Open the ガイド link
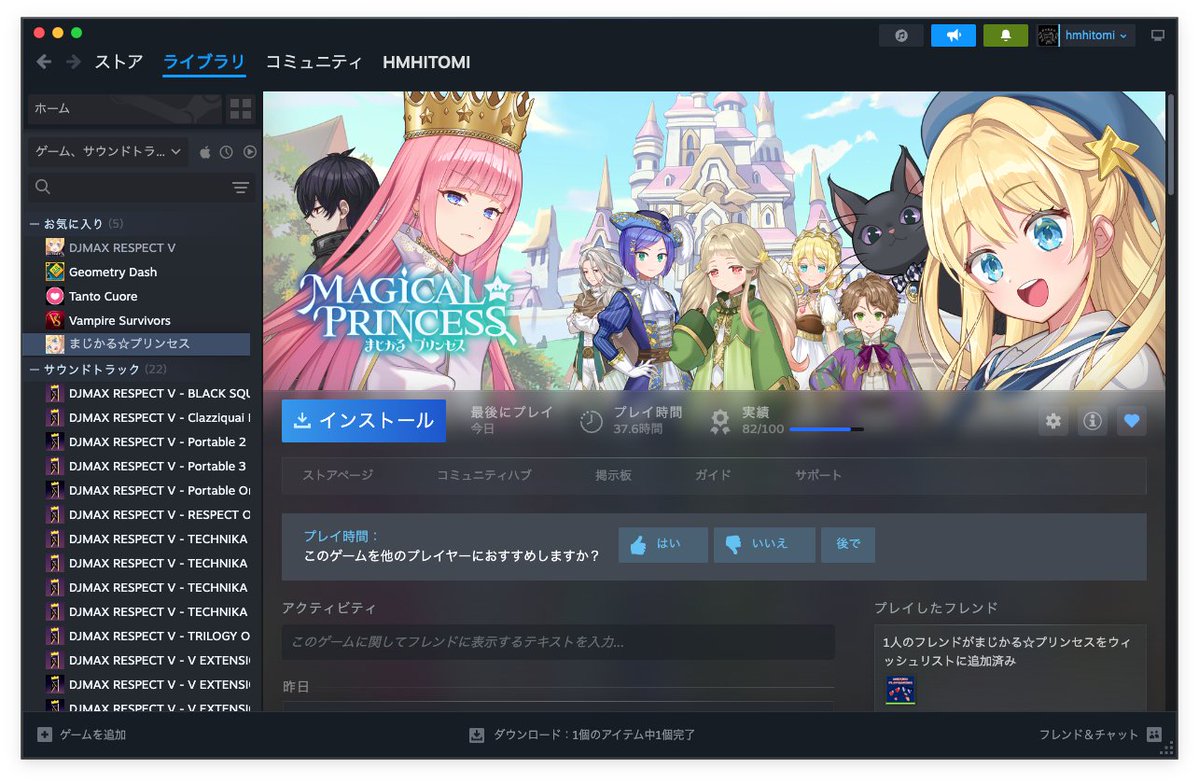Image resolution: width=1199 pixels, height=784 pixels. (713, 475)
